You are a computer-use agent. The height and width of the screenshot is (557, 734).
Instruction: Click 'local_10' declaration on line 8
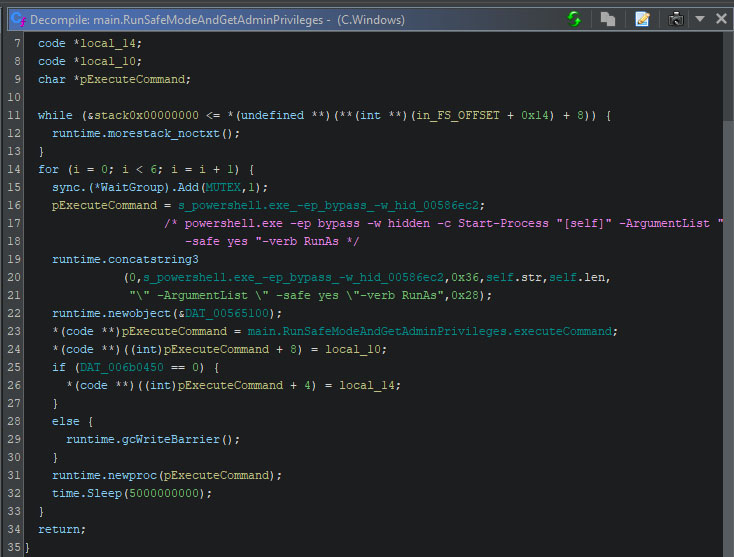tap(108, 61)
